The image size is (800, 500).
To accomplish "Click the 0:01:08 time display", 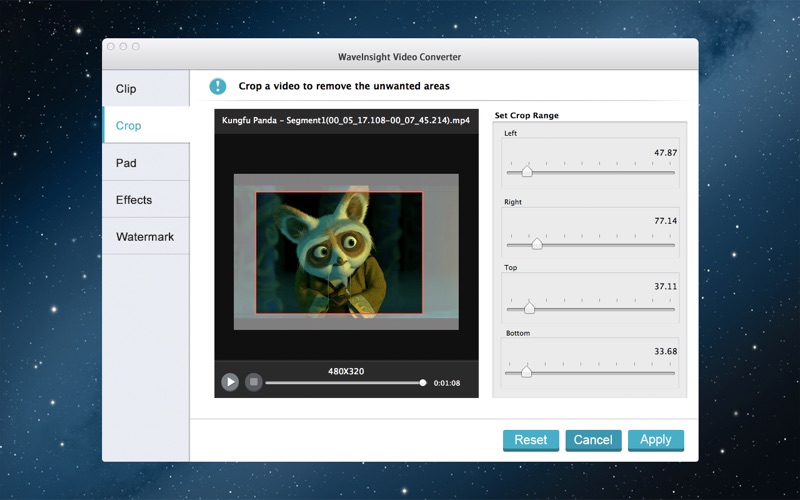I will [x=447, y=383].
